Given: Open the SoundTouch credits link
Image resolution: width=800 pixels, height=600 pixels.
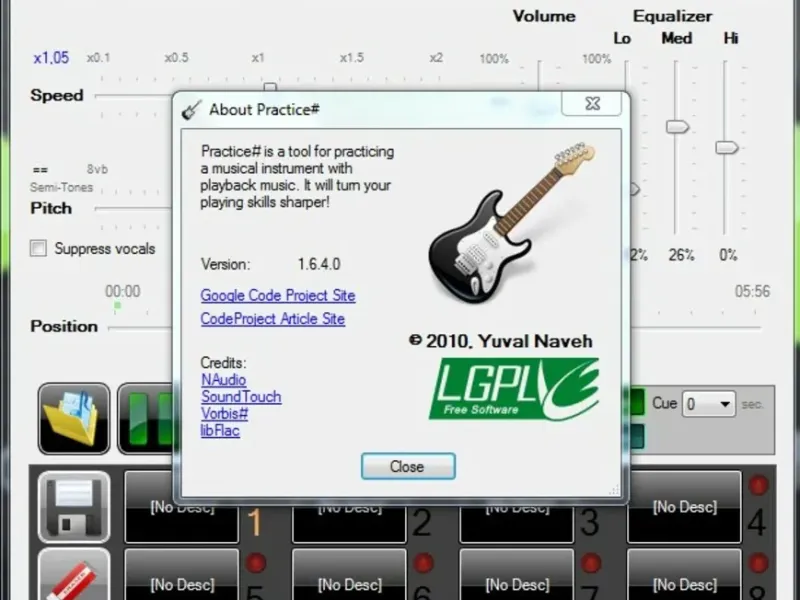Looking at the screenshot, I should [241, 396].
